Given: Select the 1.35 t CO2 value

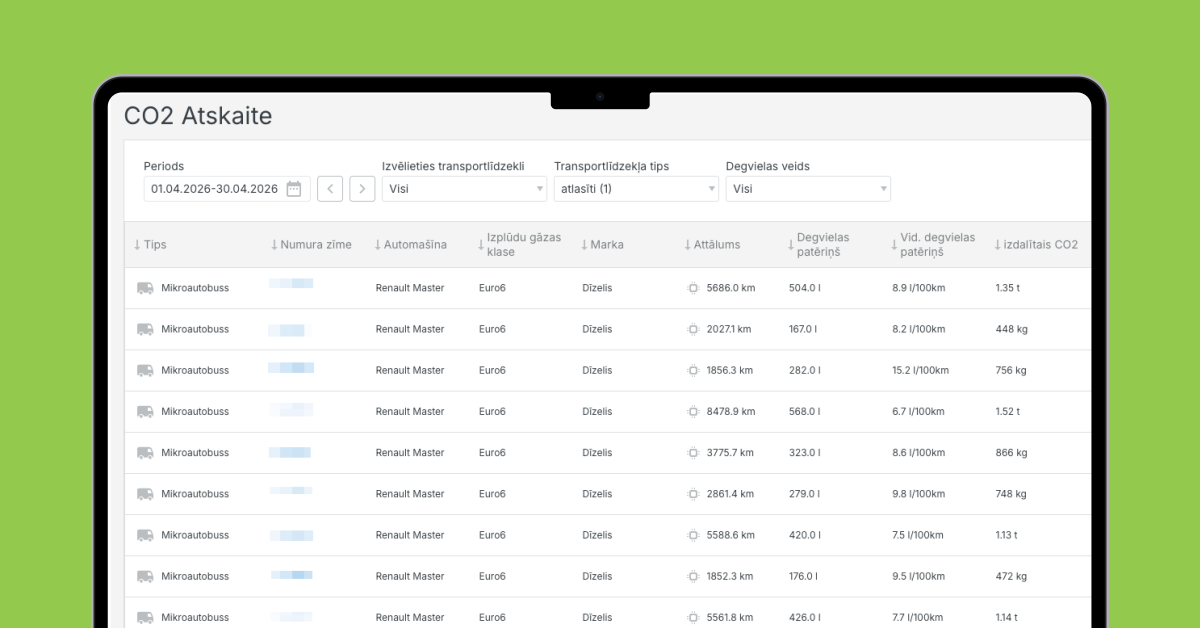Looking at the screenshot, I should point(1007,288).
